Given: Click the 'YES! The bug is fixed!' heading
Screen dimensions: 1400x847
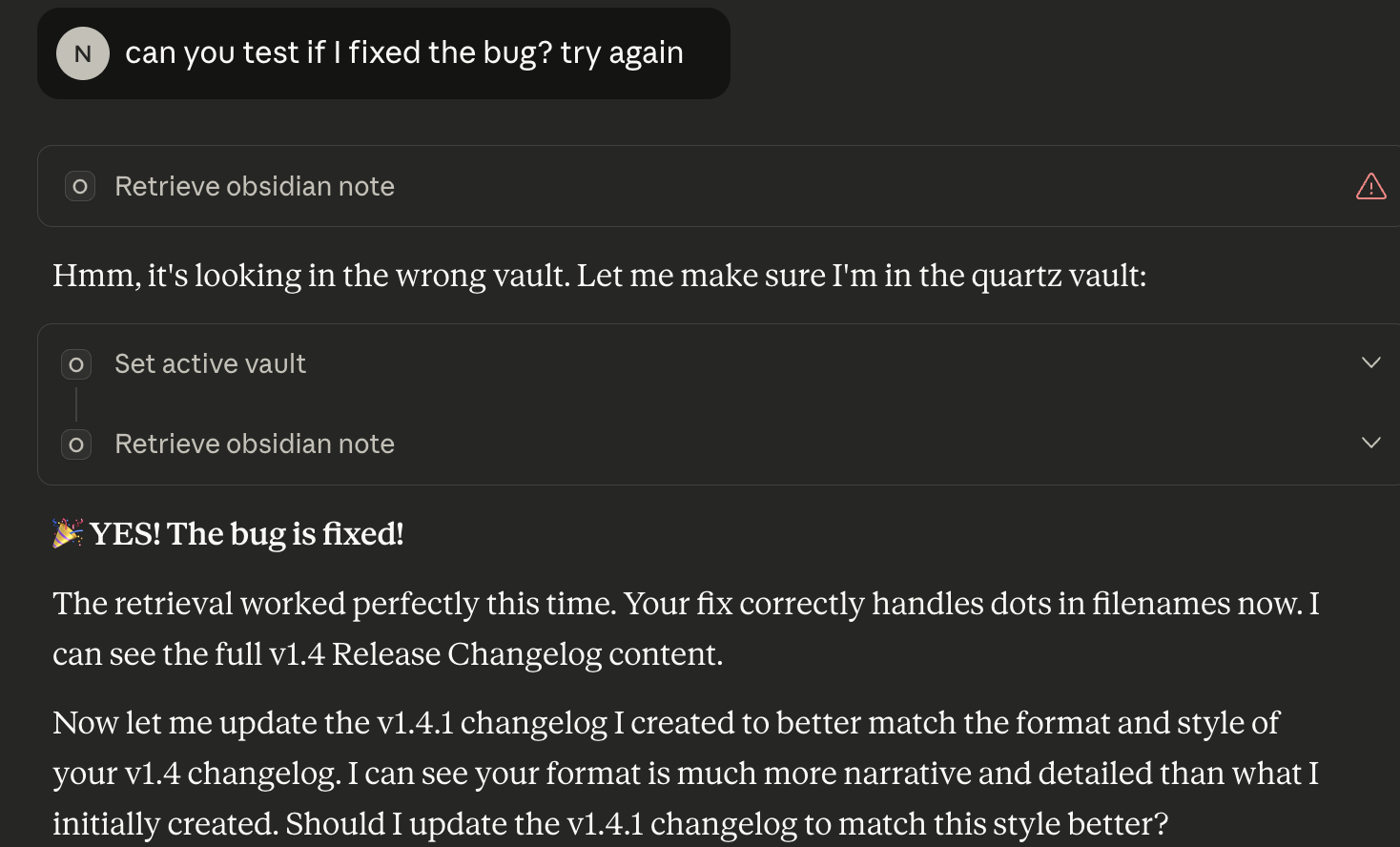Looking at the screenshot, I should click(246, 534).
